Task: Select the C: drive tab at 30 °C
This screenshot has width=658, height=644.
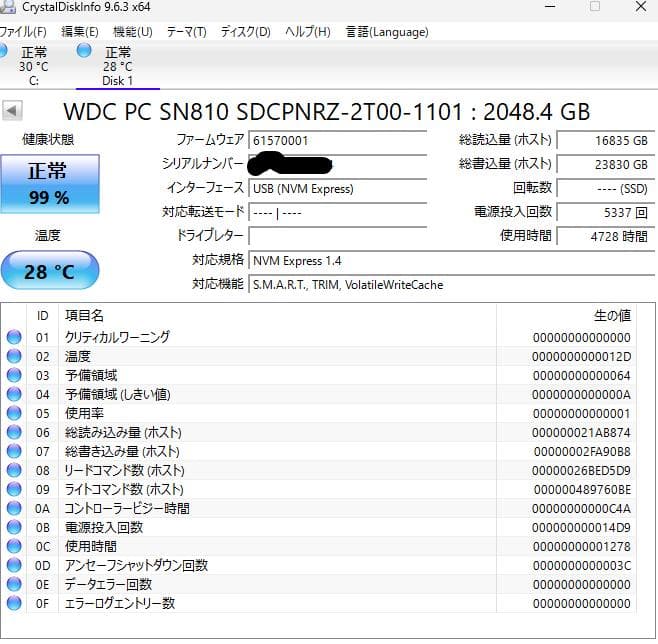Action: [34, 65]
